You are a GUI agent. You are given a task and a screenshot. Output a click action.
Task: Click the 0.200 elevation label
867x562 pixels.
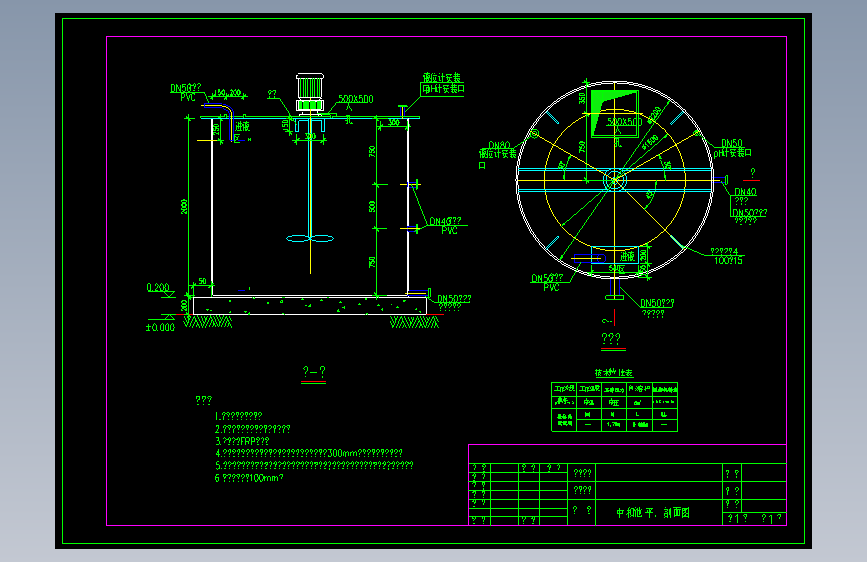158,288
